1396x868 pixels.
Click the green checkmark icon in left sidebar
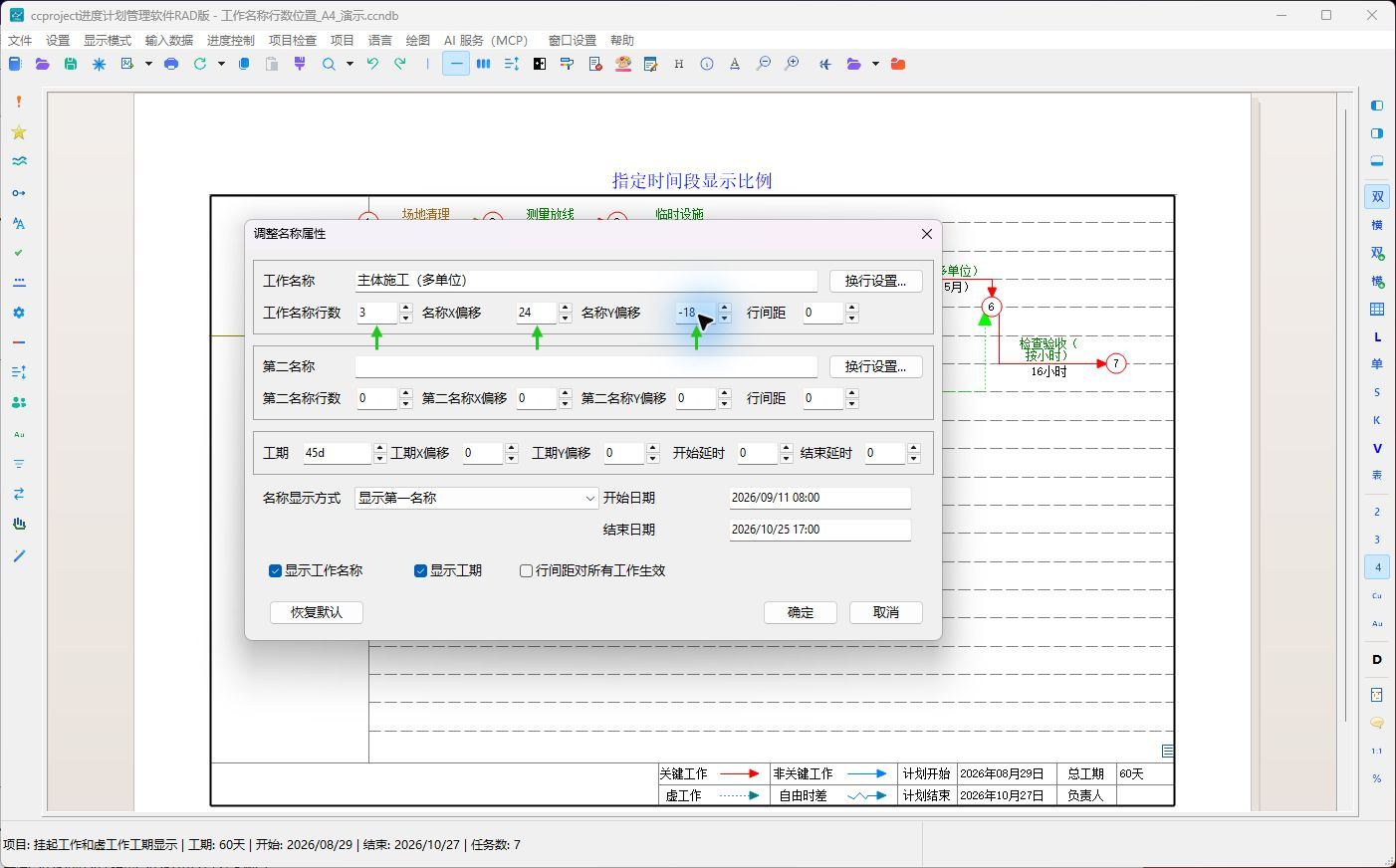(19, 253)
